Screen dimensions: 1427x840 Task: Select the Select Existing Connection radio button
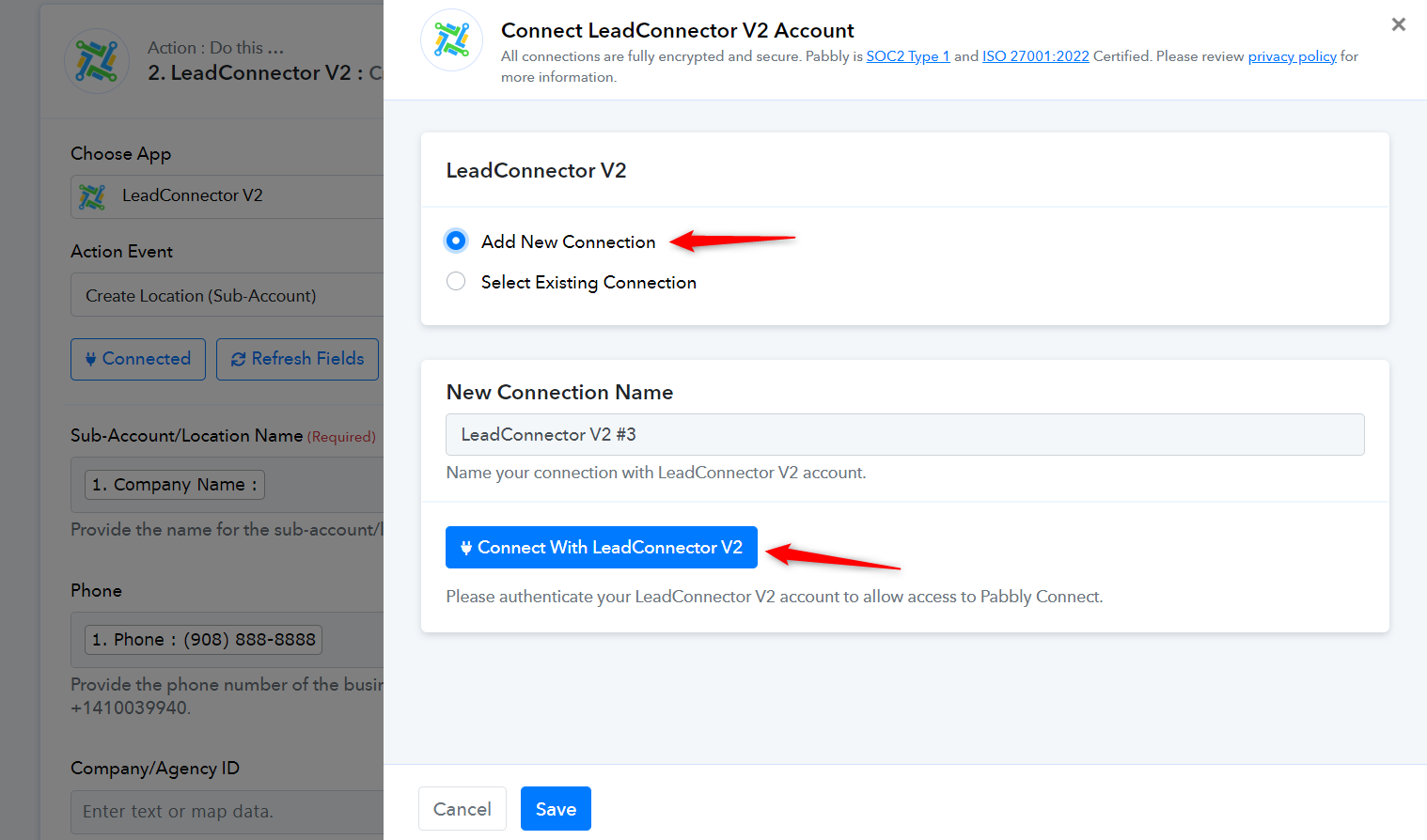click(456, 282)
